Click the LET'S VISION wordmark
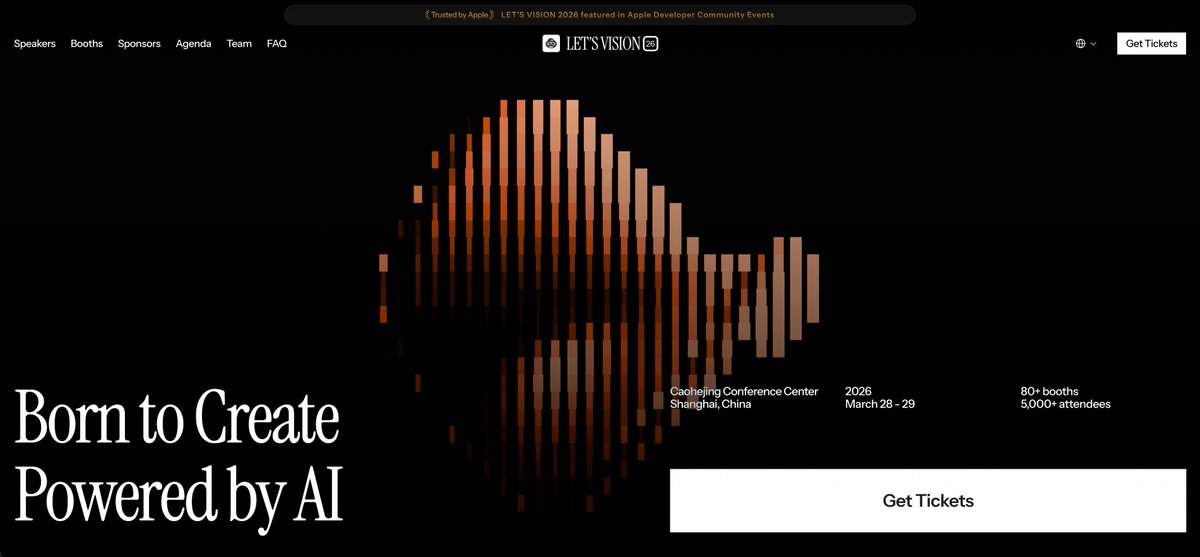This screenshot has height=557, width=1200. [602, 44]
